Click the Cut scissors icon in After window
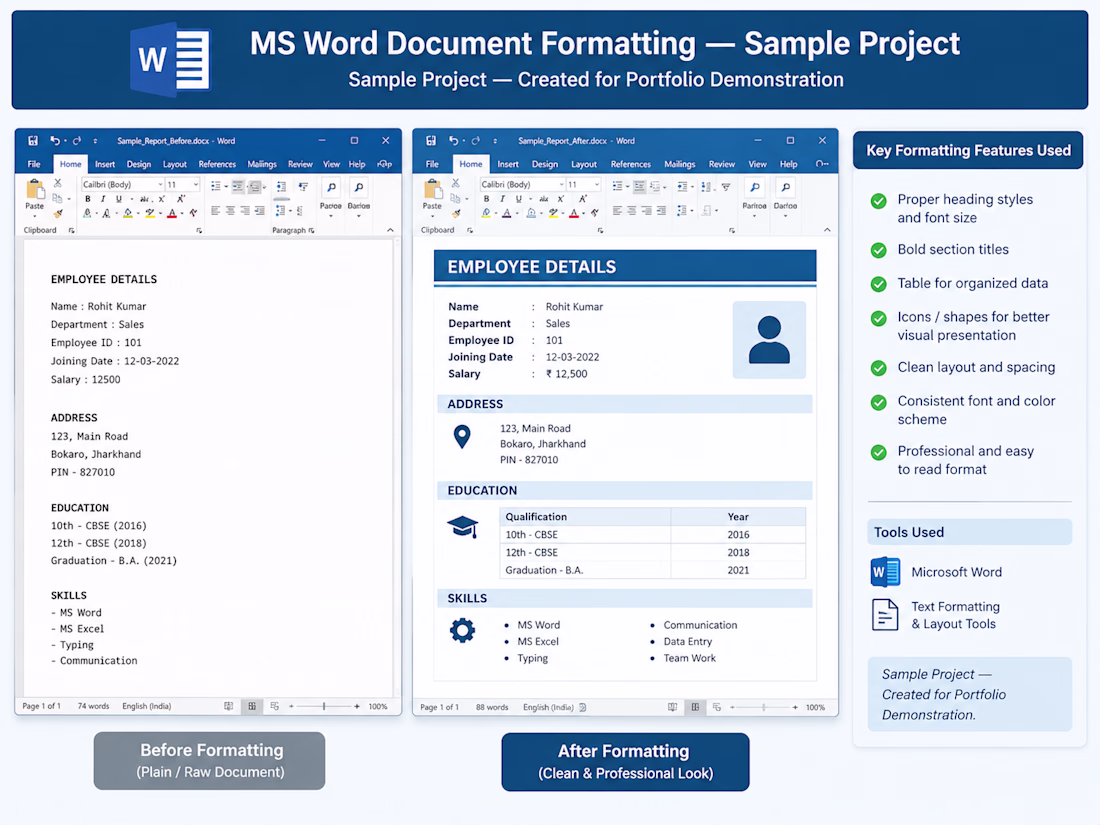 pyautogui.click(x=456, y=183)
